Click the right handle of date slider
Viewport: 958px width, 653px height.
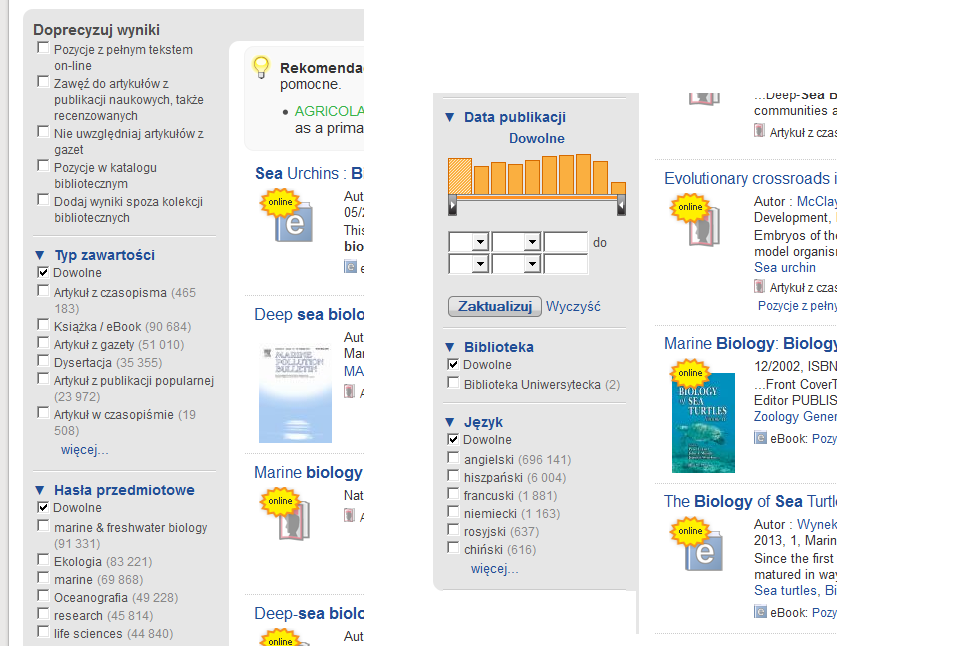coord(621,205)
